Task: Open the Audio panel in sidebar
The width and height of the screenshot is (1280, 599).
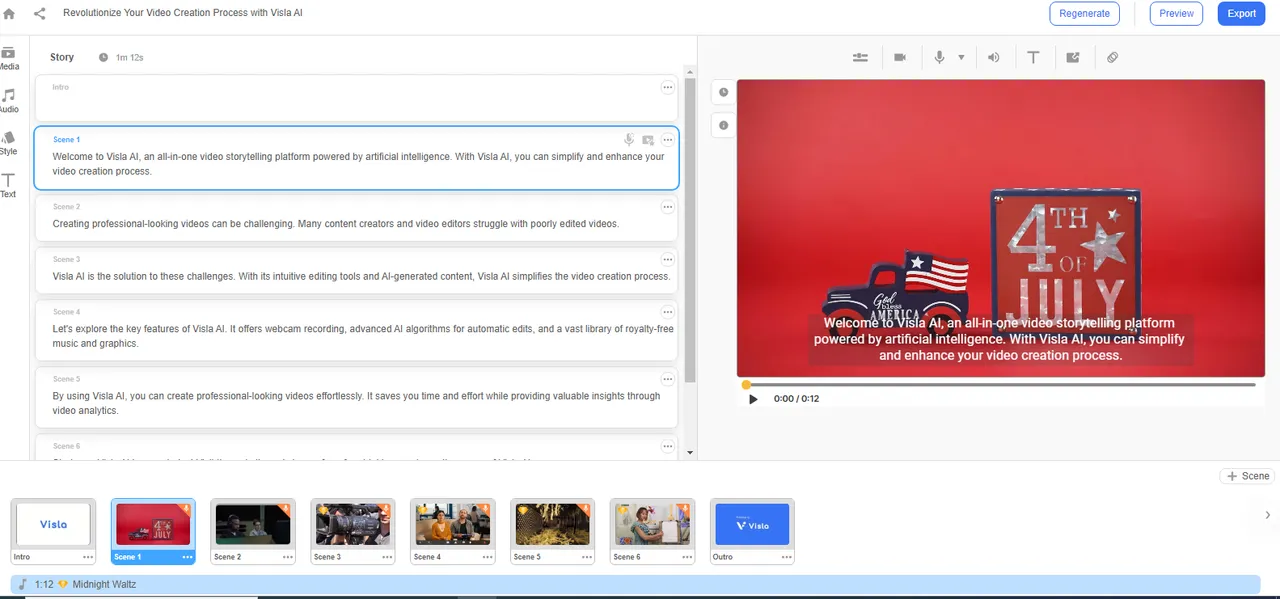Action: tap(8, 101)
